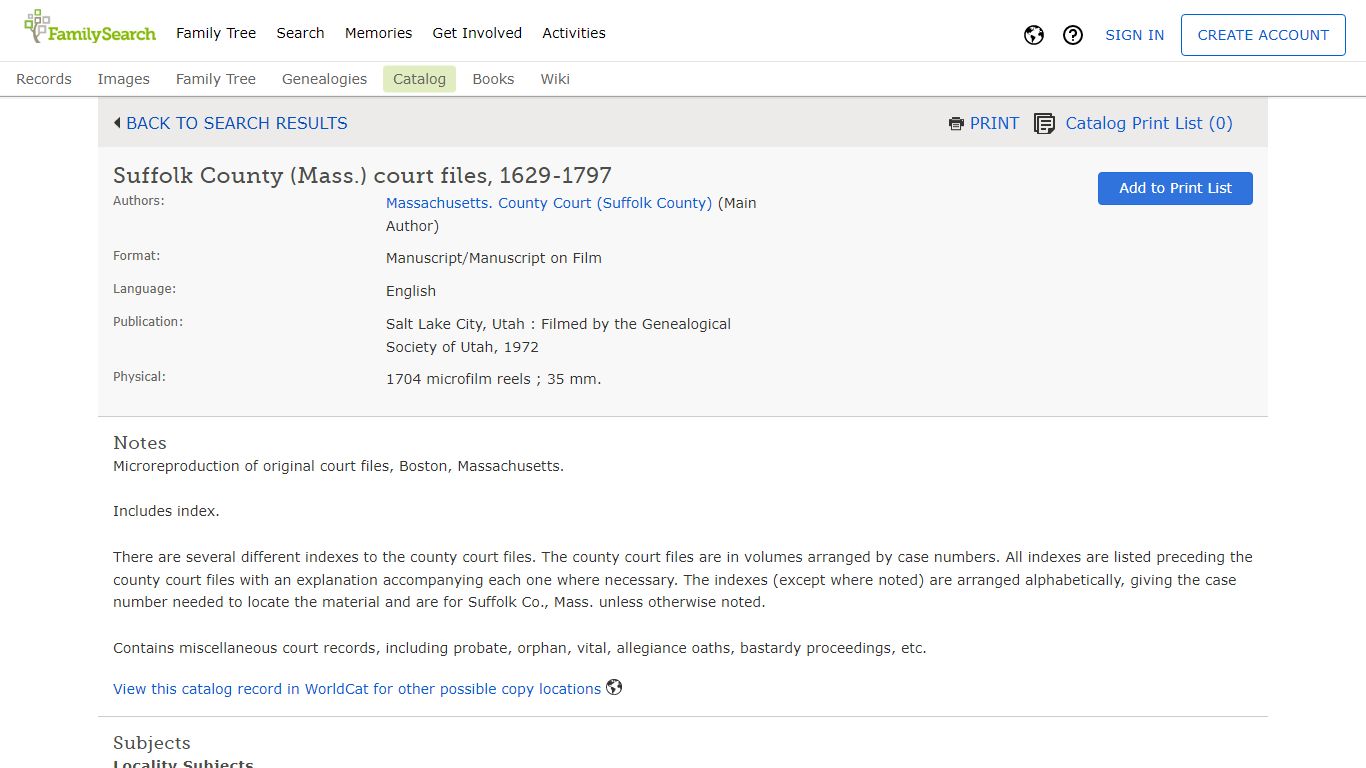Open the Activities top menu
This screenshot has height=768, width=1366.
tap(574, 33)
